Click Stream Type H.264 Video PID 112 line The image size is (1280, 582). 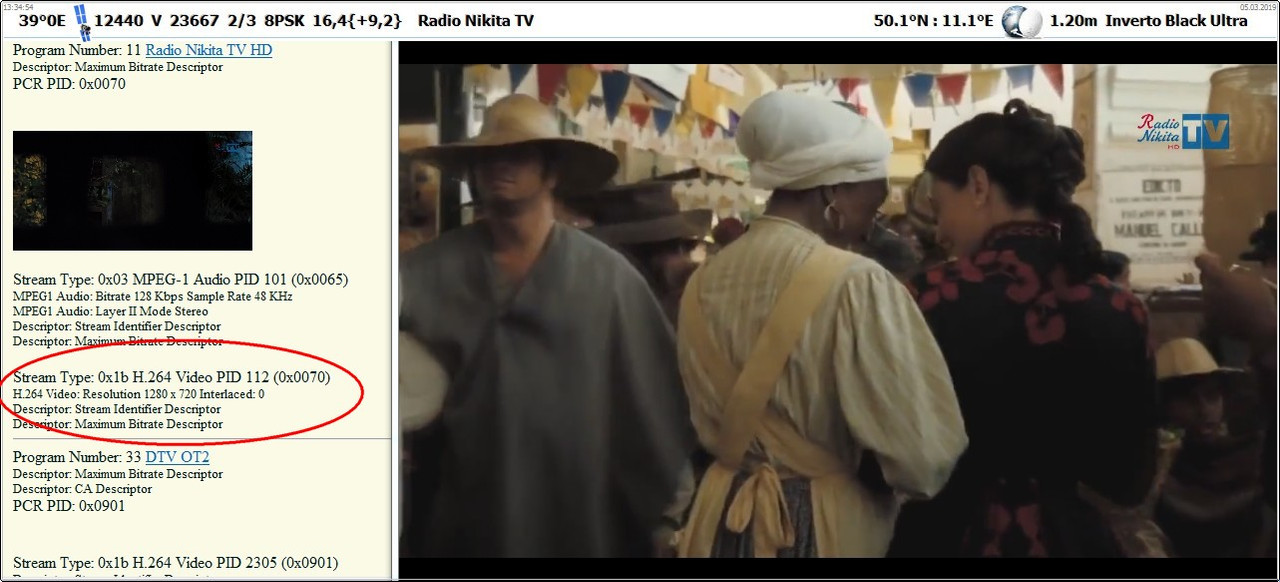171,377
